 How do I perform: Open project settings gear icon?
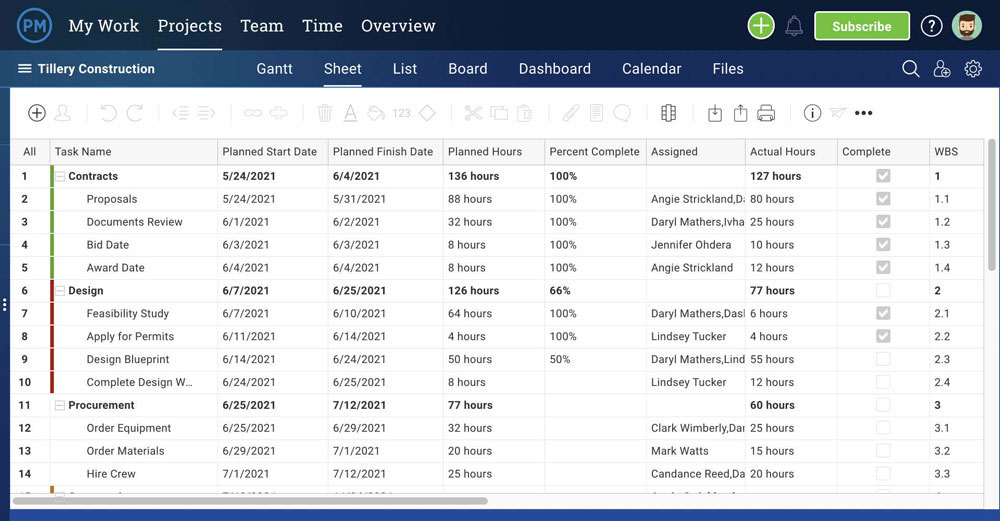[x=973, y=68]
